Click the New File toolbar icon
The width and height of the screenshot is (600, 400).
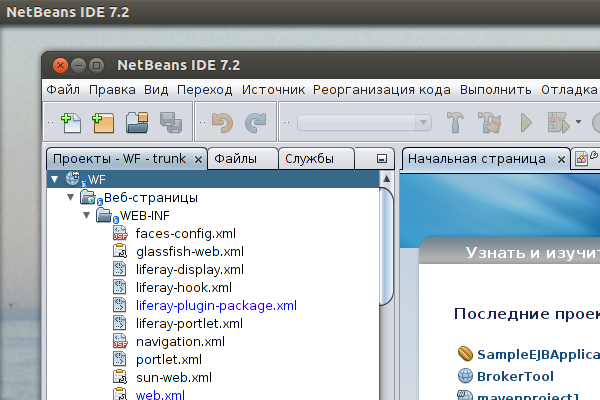[71, 123]
